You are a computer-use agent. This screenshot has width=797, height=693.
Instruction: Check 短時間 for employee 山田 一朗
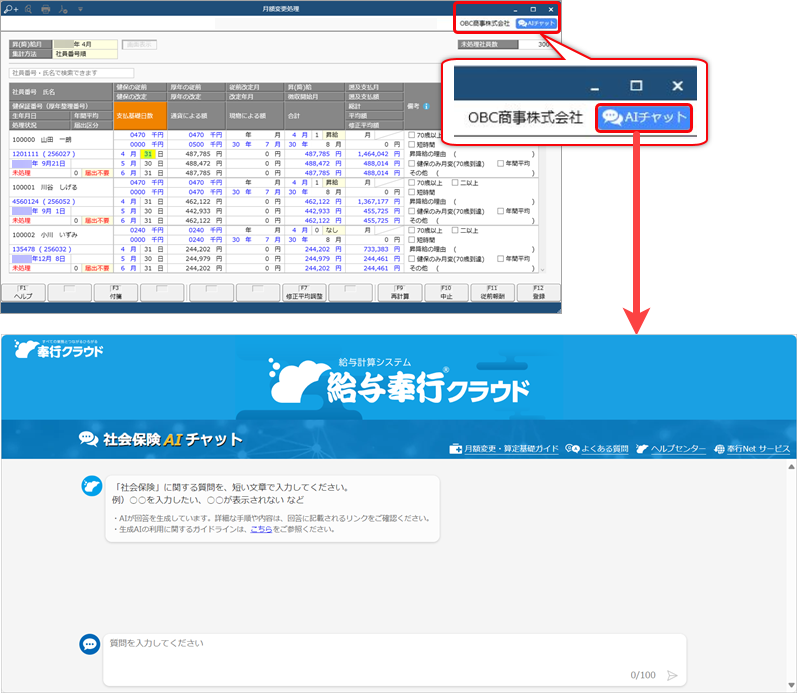[412, 145]
